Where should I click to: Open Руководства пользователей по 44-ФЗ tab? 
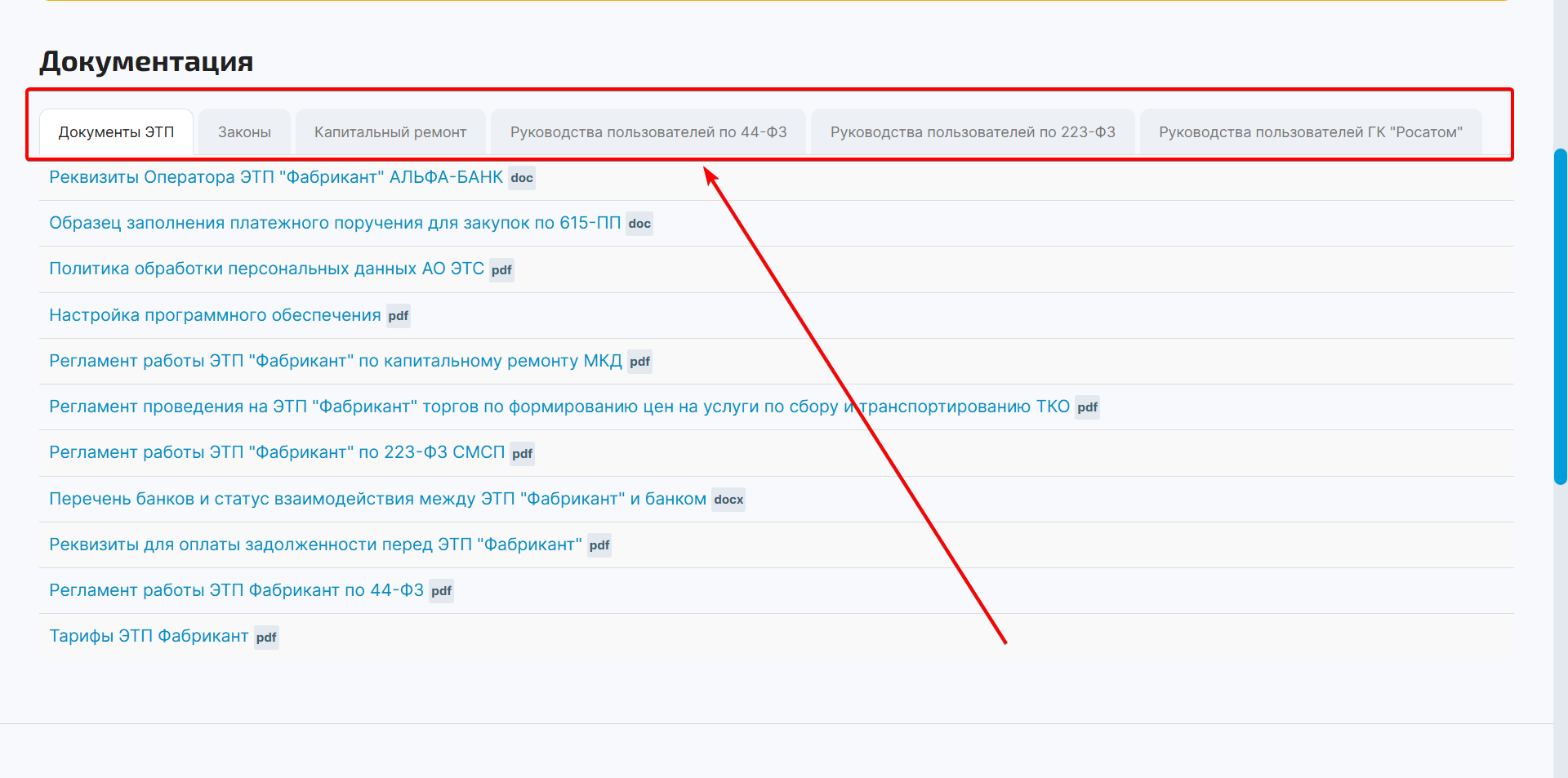(648, 132)
